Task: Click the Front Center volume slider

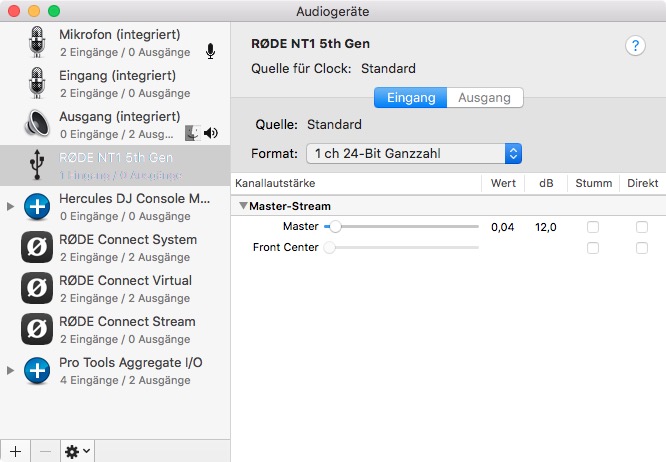Action: [x=401, y=247]
